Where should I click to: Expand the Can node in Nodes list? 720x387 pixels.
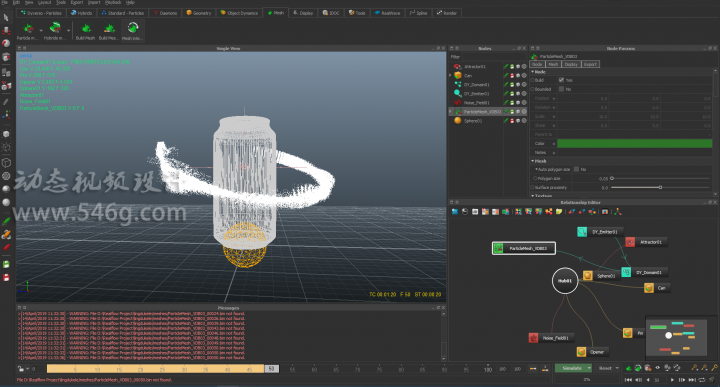pyautogui.click(x=450, y=75)
